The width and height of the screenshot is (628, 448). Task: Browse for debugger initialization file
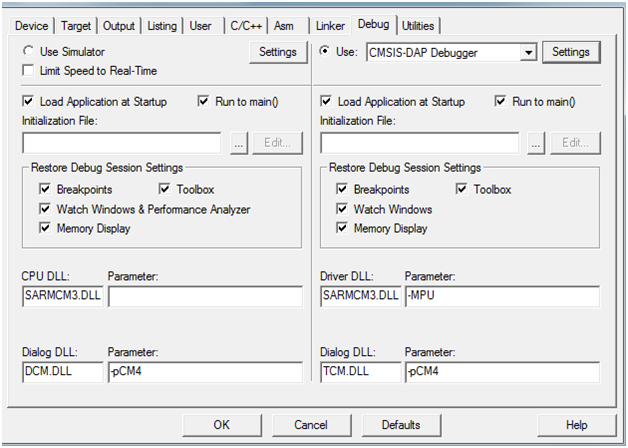click(x=537, y=143)
